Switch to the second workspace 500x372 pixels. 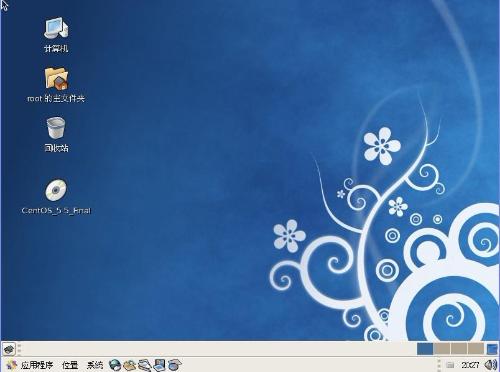pyautogui.click(x=442, y=349)
